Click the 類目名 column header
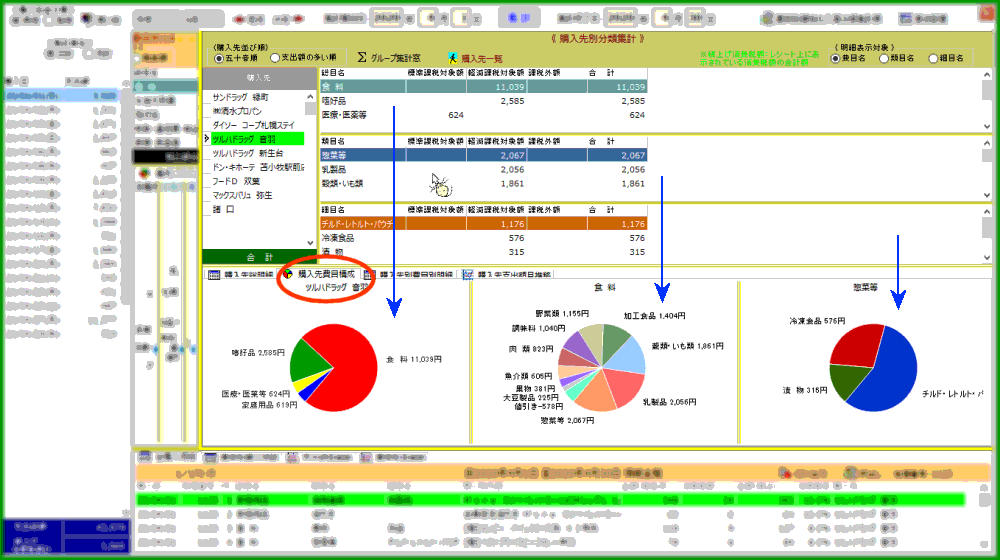 tap(362, 141)
